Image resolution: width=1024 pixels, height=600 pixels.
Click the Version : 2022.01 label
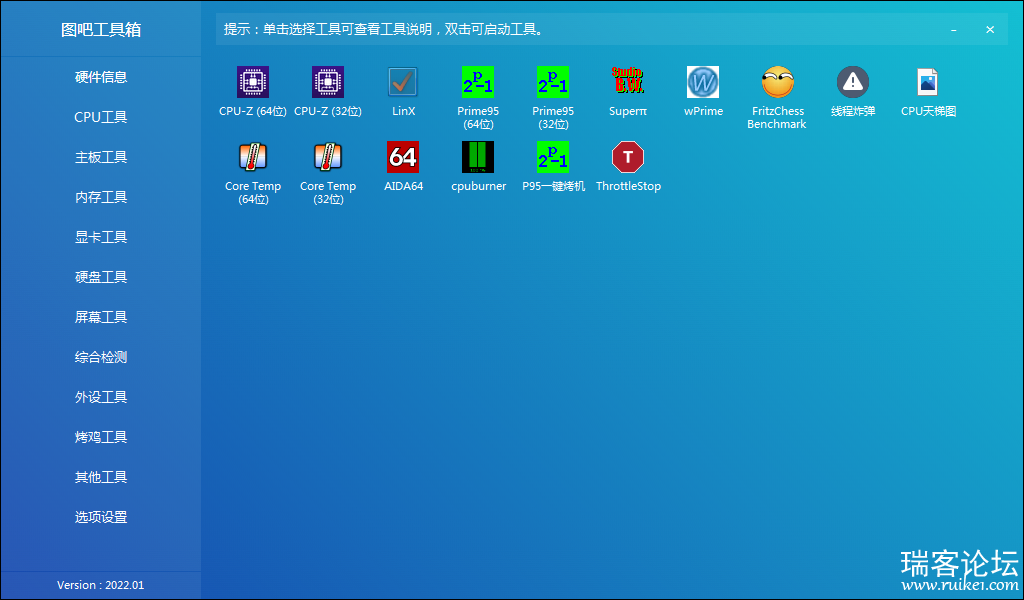pyautogui.click(x=101, y=585)
